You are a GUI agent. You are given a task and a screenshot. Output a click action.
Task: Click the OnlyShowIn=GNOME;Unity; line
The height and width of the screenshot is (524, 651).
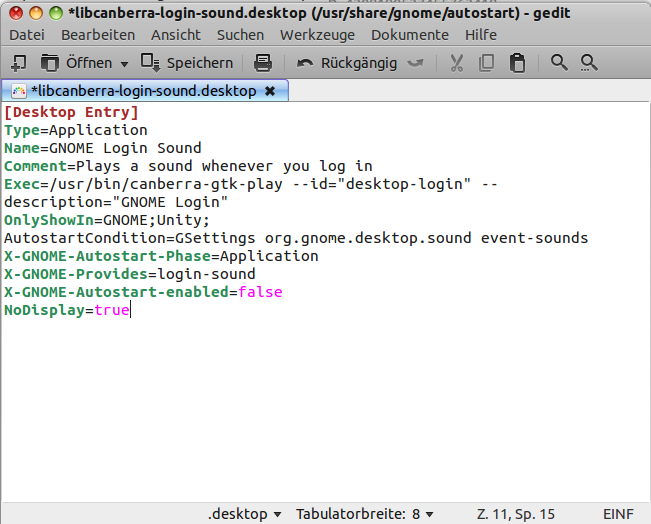(107, 220)
